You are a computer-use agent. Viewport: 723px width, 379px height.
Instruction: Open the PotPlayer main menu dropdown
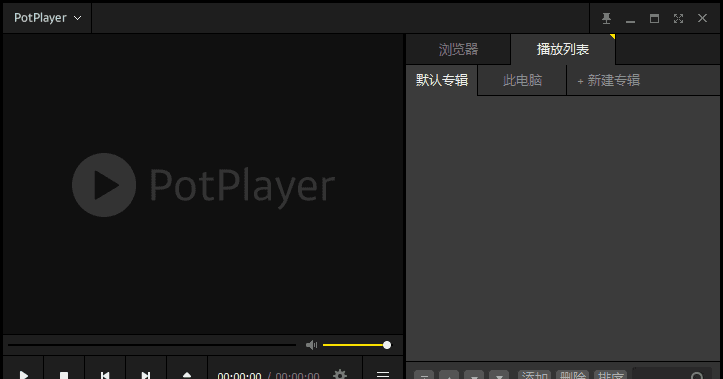[x=47, y=18]
